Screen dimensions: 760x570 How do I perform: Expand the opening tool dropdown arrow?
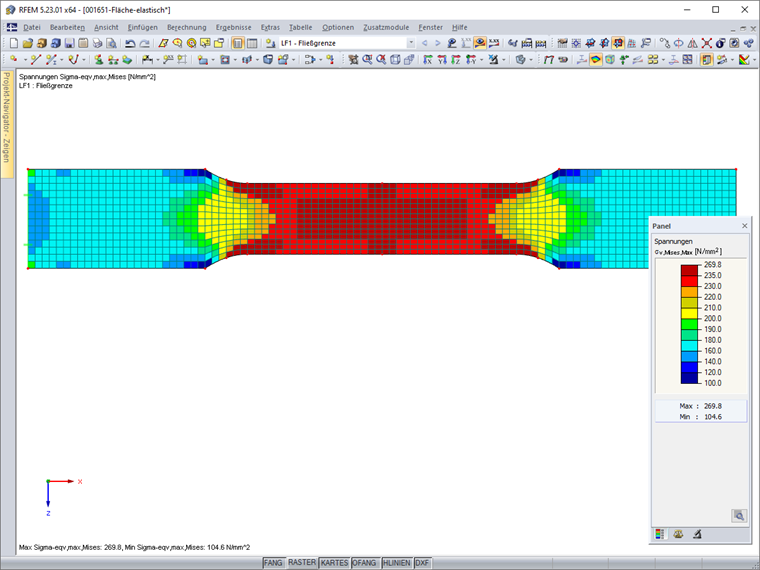coord(235,60)
